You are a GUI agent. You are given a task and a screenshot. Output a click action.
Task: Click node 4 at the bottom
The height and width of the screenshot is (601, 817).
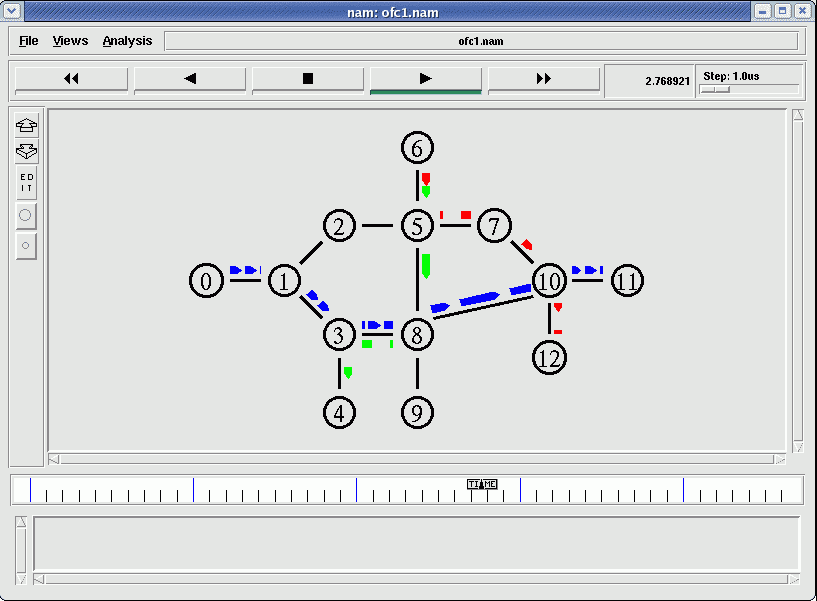coord(339,413)
